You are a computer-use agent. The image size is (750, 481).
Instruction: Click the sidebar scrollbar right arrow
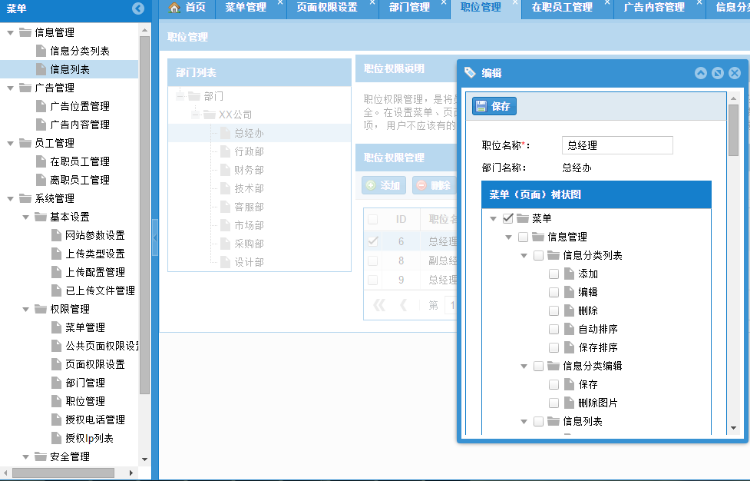click(132, 472)
